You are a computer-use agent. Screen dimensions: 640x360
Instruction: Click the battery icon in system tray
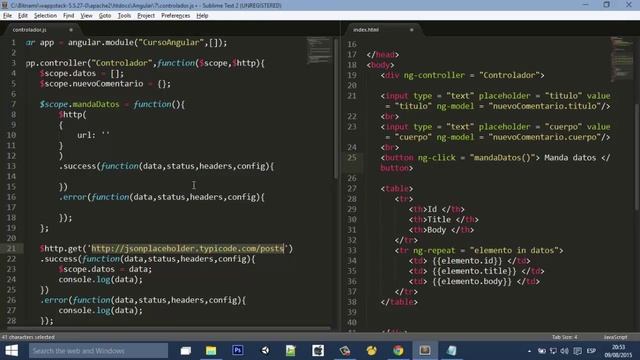542,351
